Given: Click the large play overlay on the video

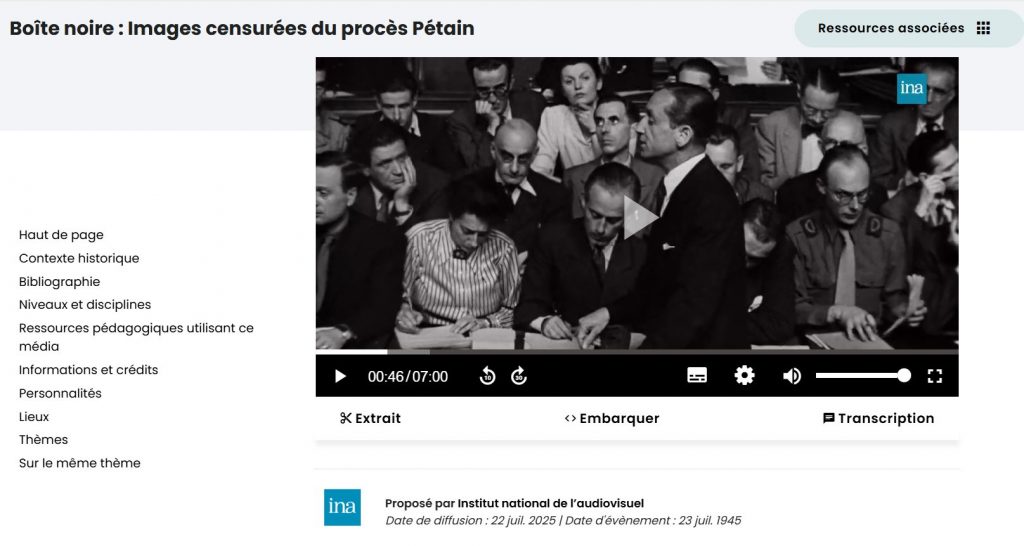Looking at the screenshot, I should tap(638, 217).
